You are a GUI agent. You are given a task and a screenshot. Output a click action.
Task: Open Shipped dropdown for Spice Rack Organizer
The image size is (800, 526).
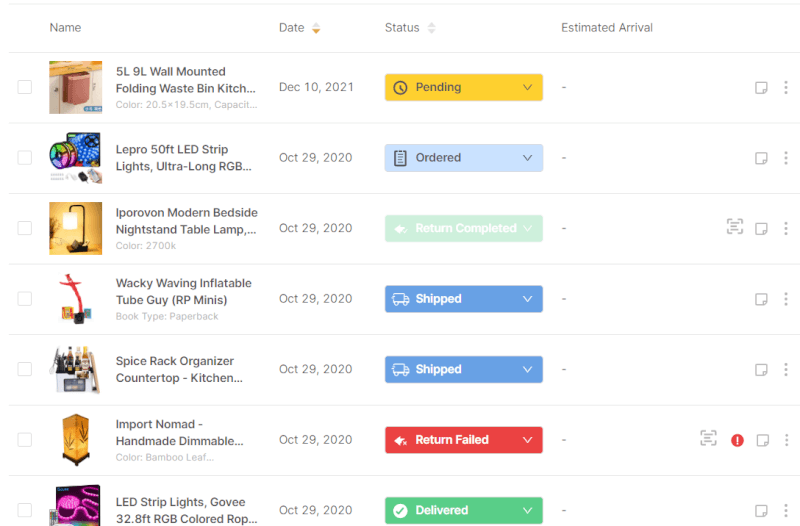pos(464,369)
